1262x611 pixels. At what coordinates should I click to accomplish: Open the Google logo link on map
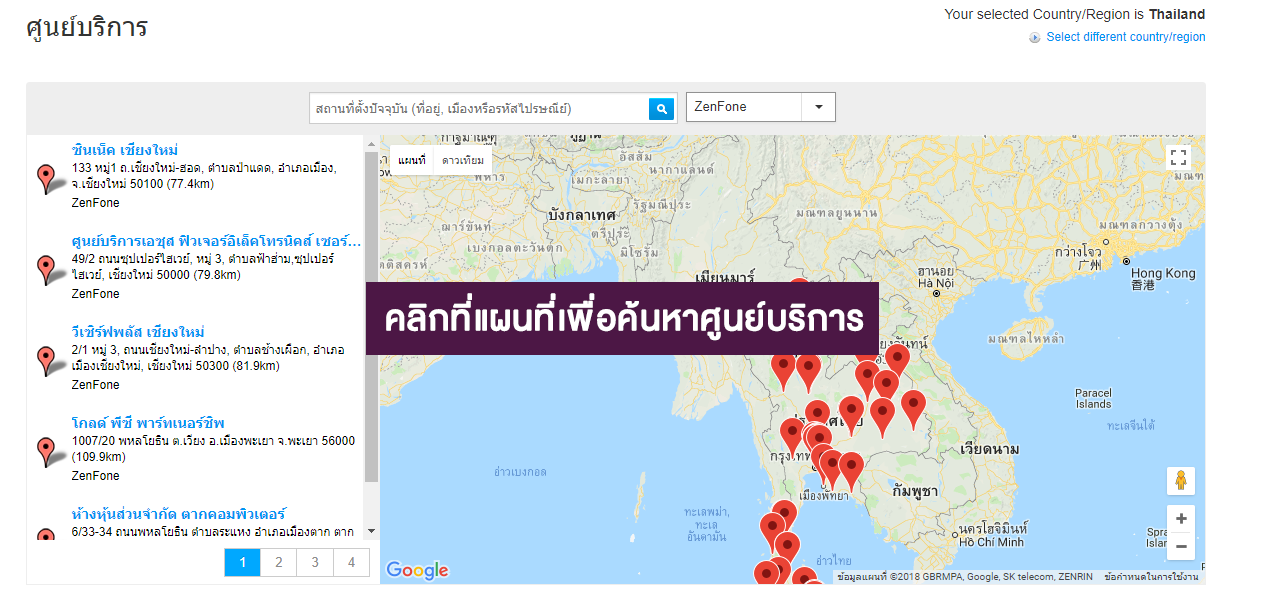point(417,570)
